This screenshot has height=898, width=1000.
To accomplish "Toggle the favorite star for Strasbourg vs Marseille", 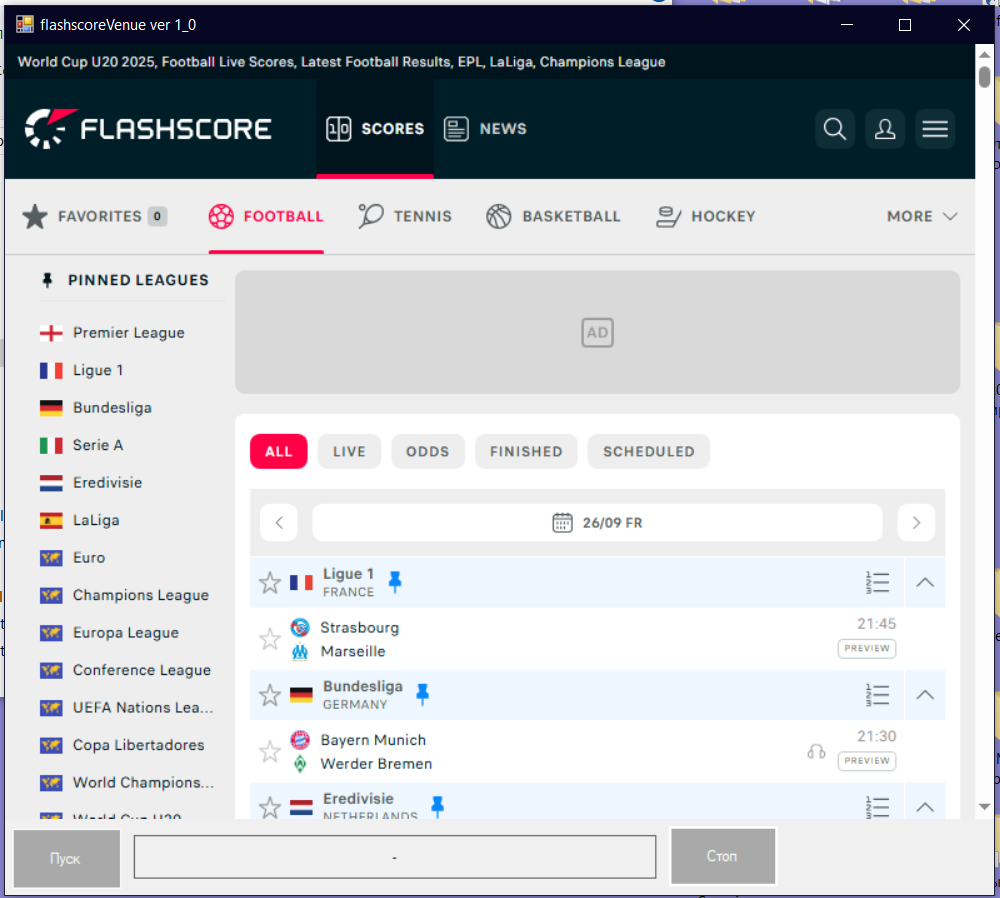I will [x=269, y=639].
